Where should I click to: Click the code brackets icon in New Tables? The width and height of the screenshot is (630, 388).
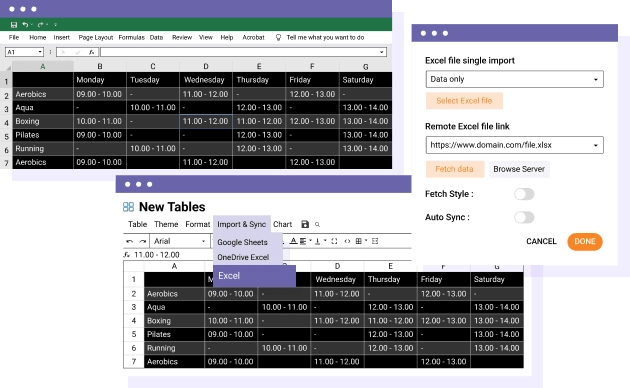click(347, 241)
